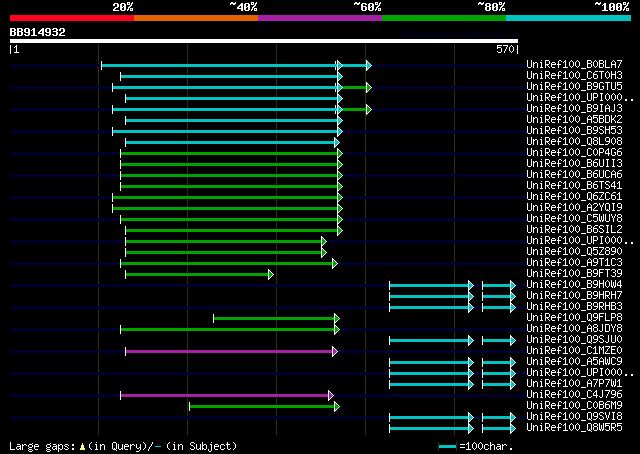Select the purple alignment bar for UniRef100_C1MZE0

(230, 351)
